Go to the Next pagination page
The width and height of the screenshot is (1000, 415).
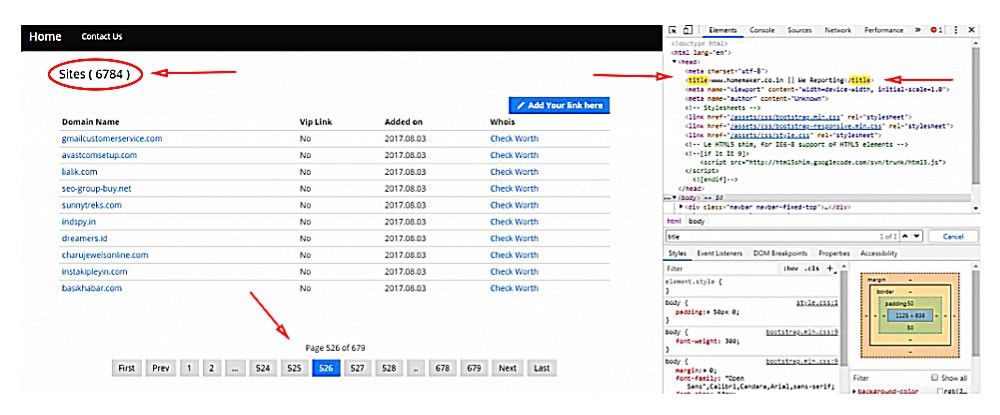click(508, 368)
